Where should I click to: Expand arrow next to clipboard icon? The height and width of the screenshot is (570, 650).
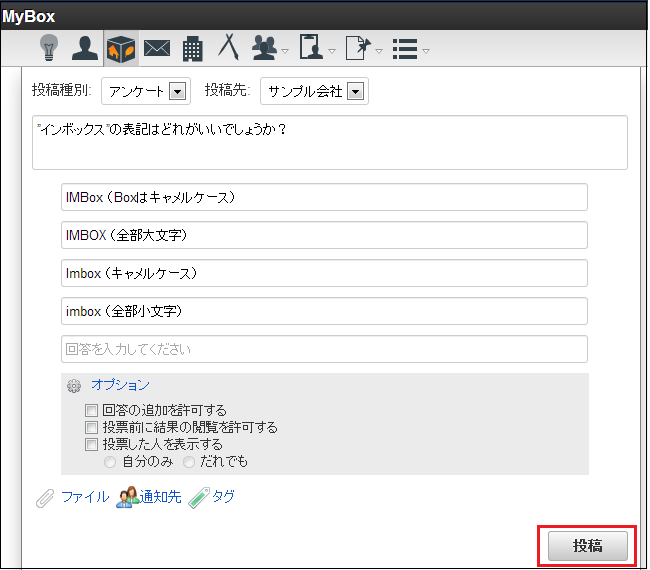pyautogui.click(x=332, y=51)
